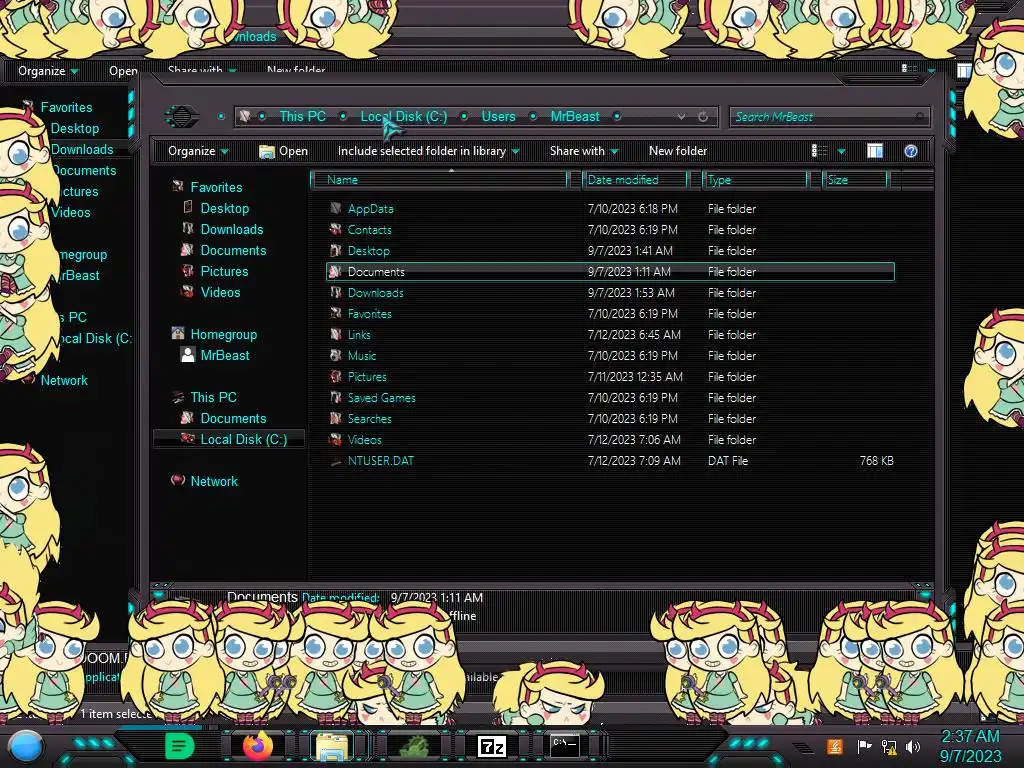
Task: Launch Firefox from the taskbar
Action: pos(257,746)
